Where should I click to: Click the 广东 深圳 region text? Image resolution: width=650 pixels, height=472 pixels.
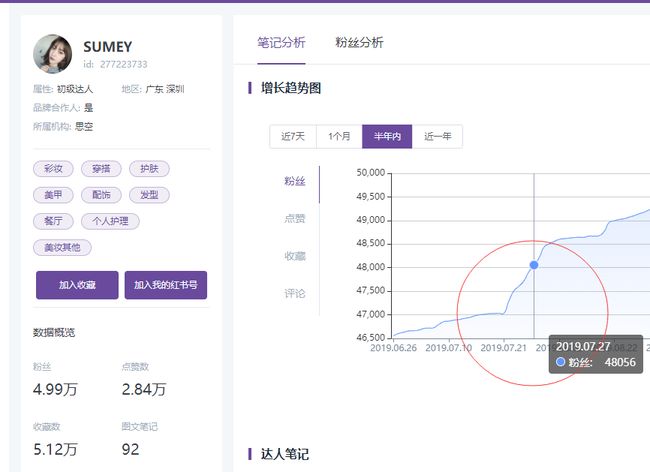pos(165,89)
